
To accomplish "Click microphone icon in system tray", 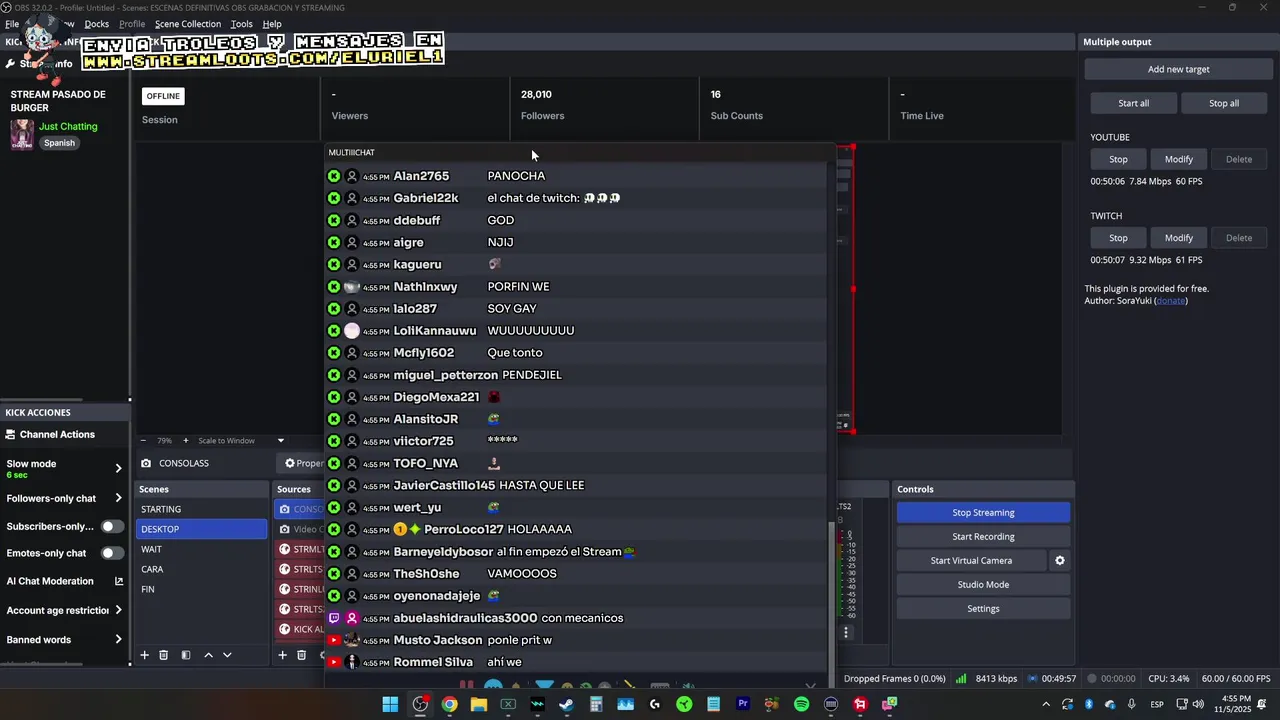I will 1131,704.
